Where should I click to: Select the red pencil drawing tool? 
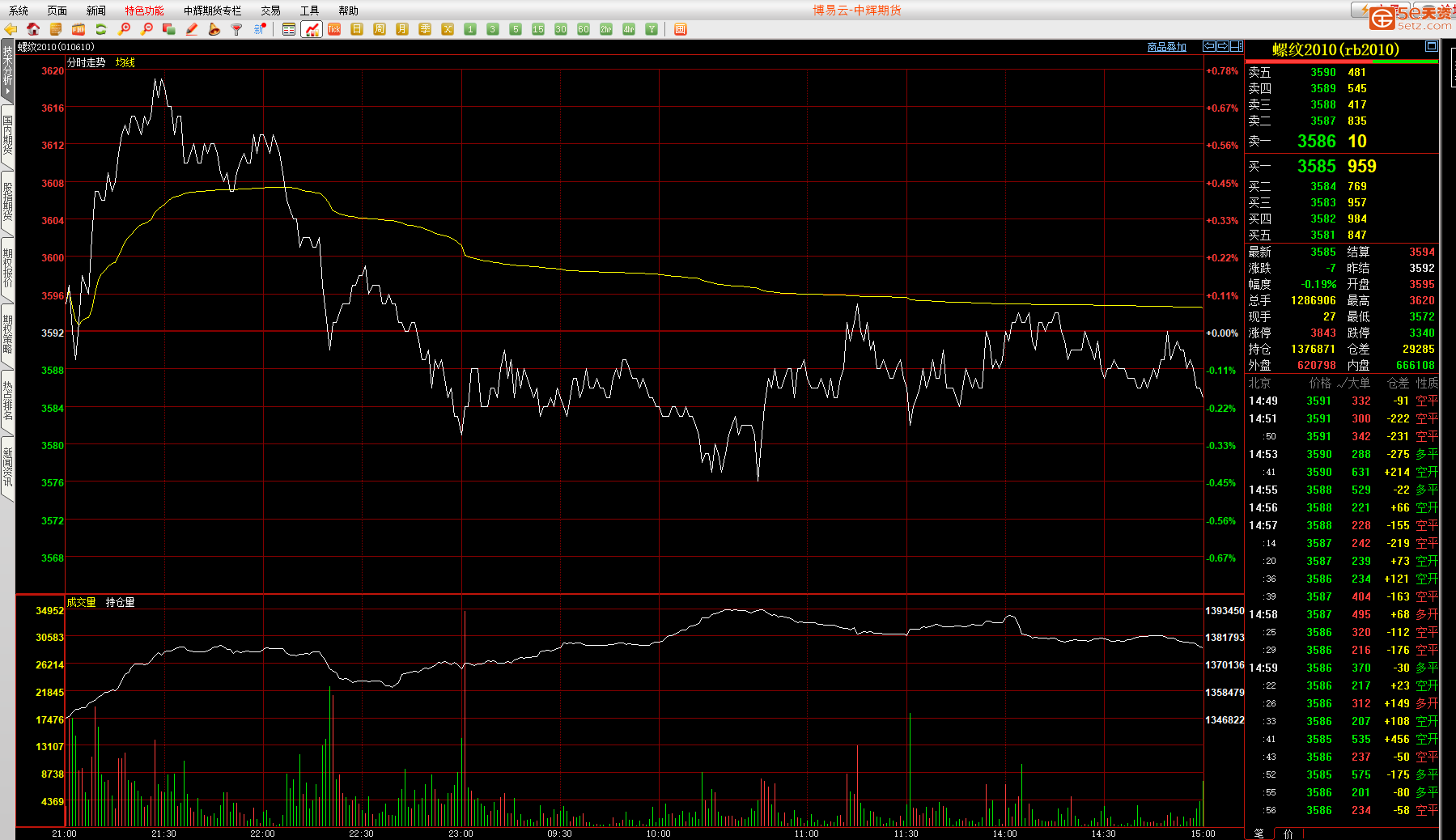coord(192,29)
